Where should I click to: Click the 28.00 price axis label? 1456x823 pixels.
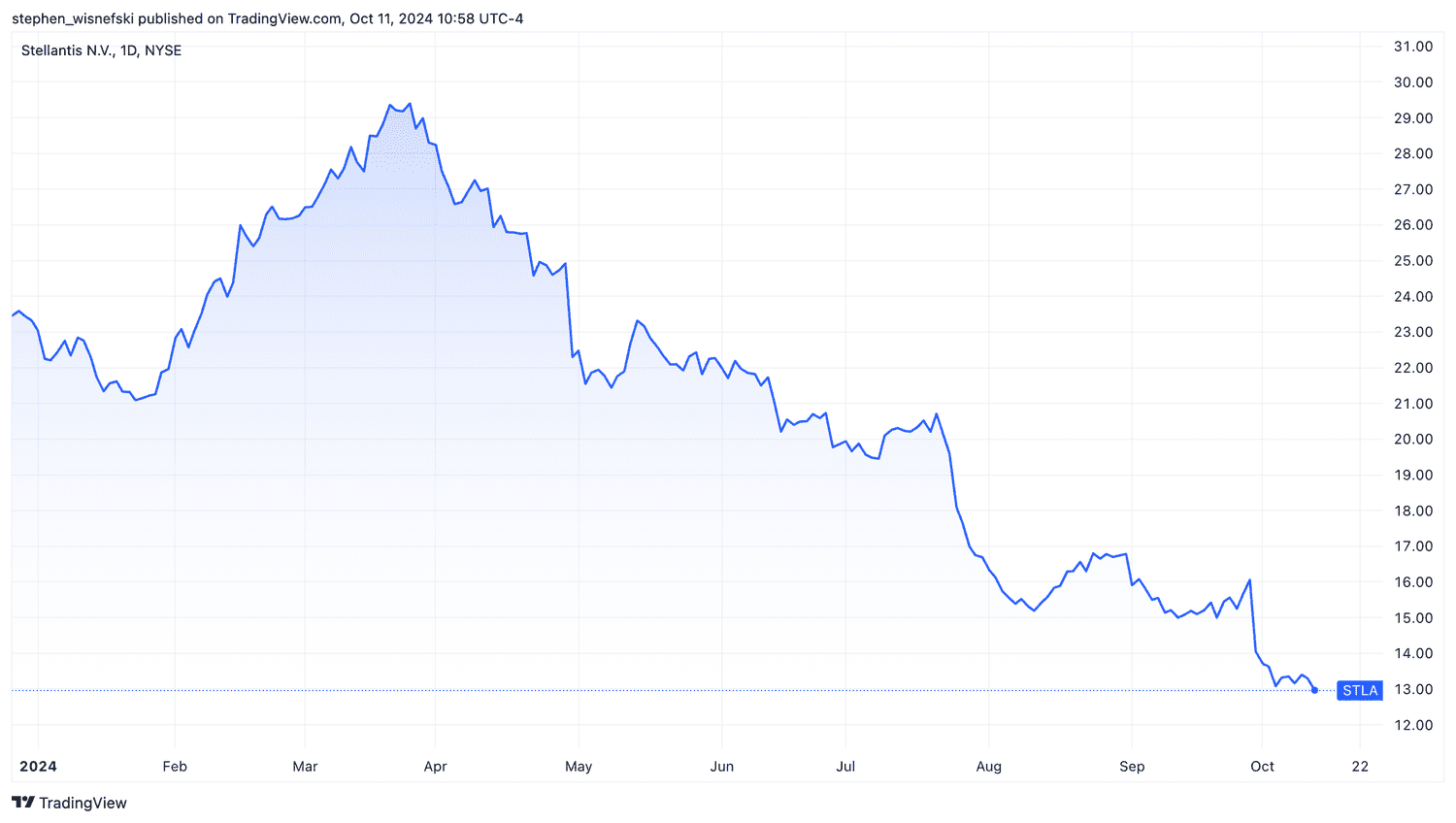1413,153
